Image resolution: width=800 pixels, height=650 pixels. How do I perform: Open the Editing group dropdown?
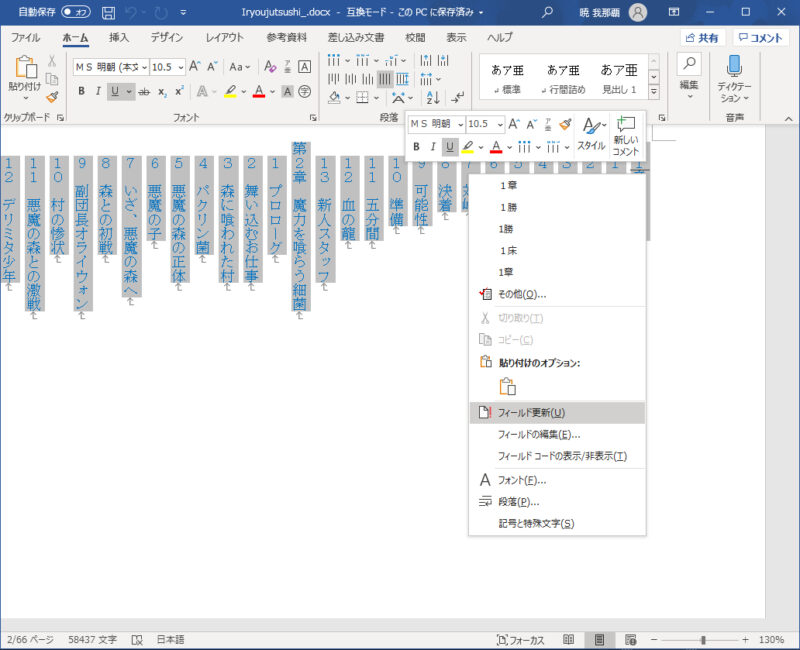(x=689, y=79)
